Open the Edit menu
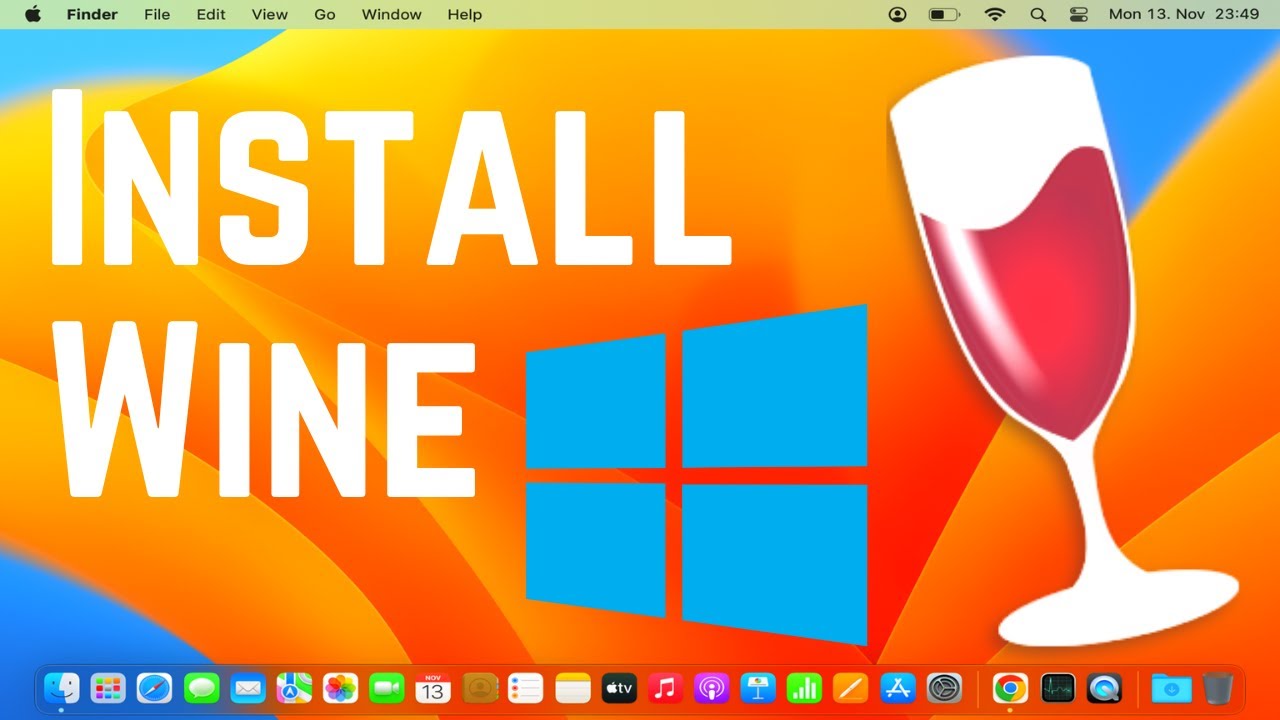This screenshot has height=720, width=1280. tap(211, 14)
